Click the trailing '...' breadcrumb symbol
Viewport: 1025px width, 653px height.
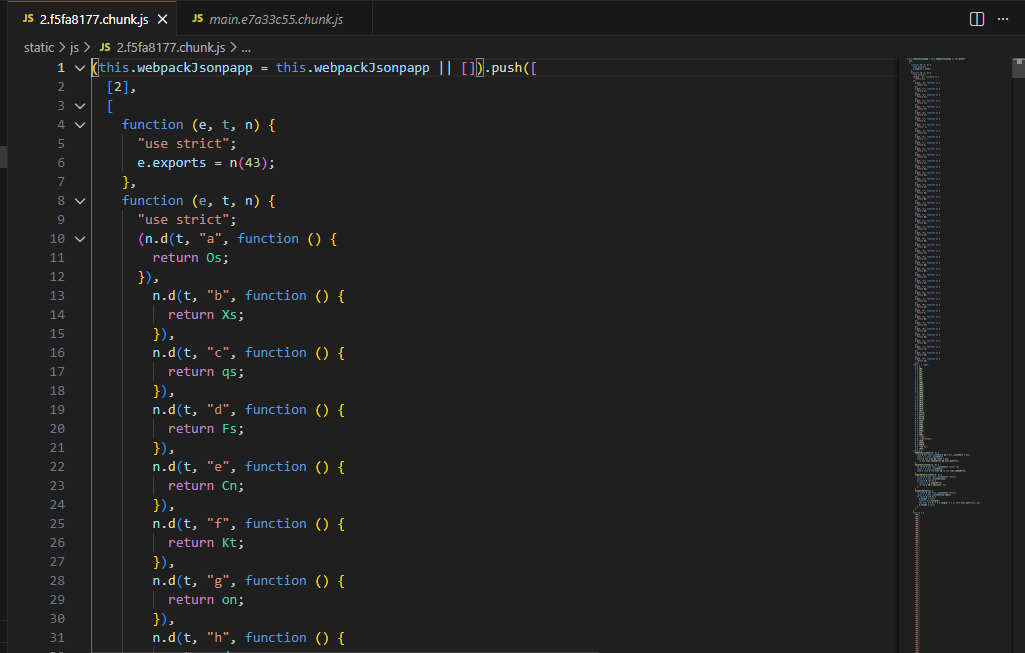(246, 47)
